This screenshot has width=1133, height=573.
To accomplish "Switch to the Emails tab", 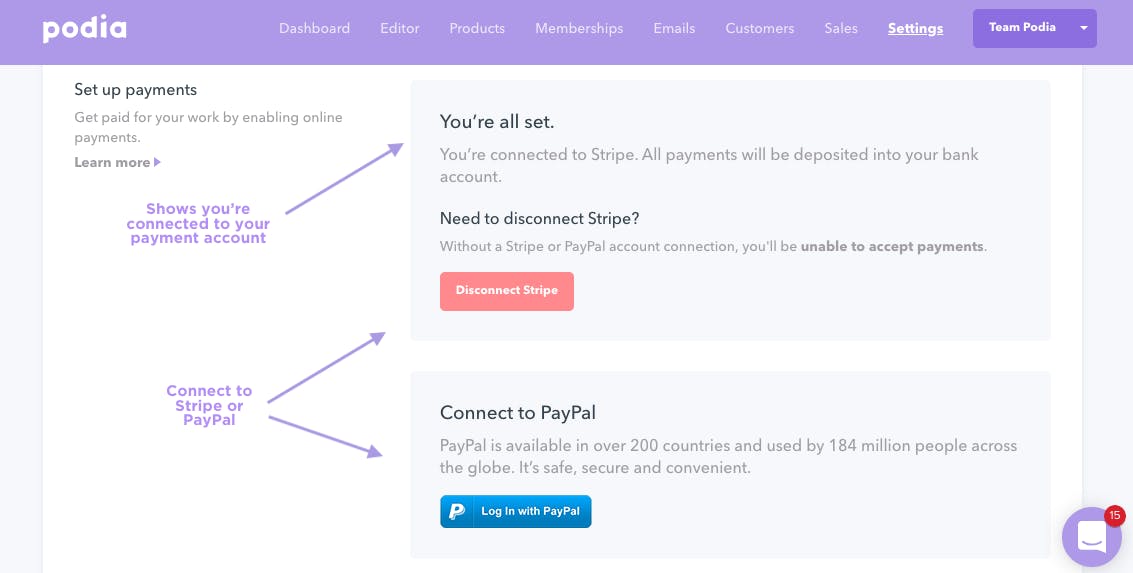I will coord(674,28).
